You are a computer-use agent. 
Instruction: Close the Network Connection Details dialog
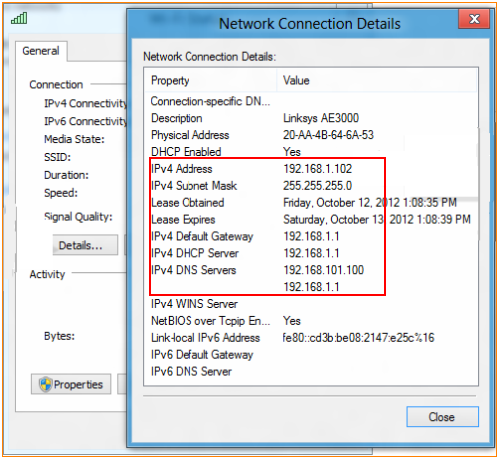474,19
